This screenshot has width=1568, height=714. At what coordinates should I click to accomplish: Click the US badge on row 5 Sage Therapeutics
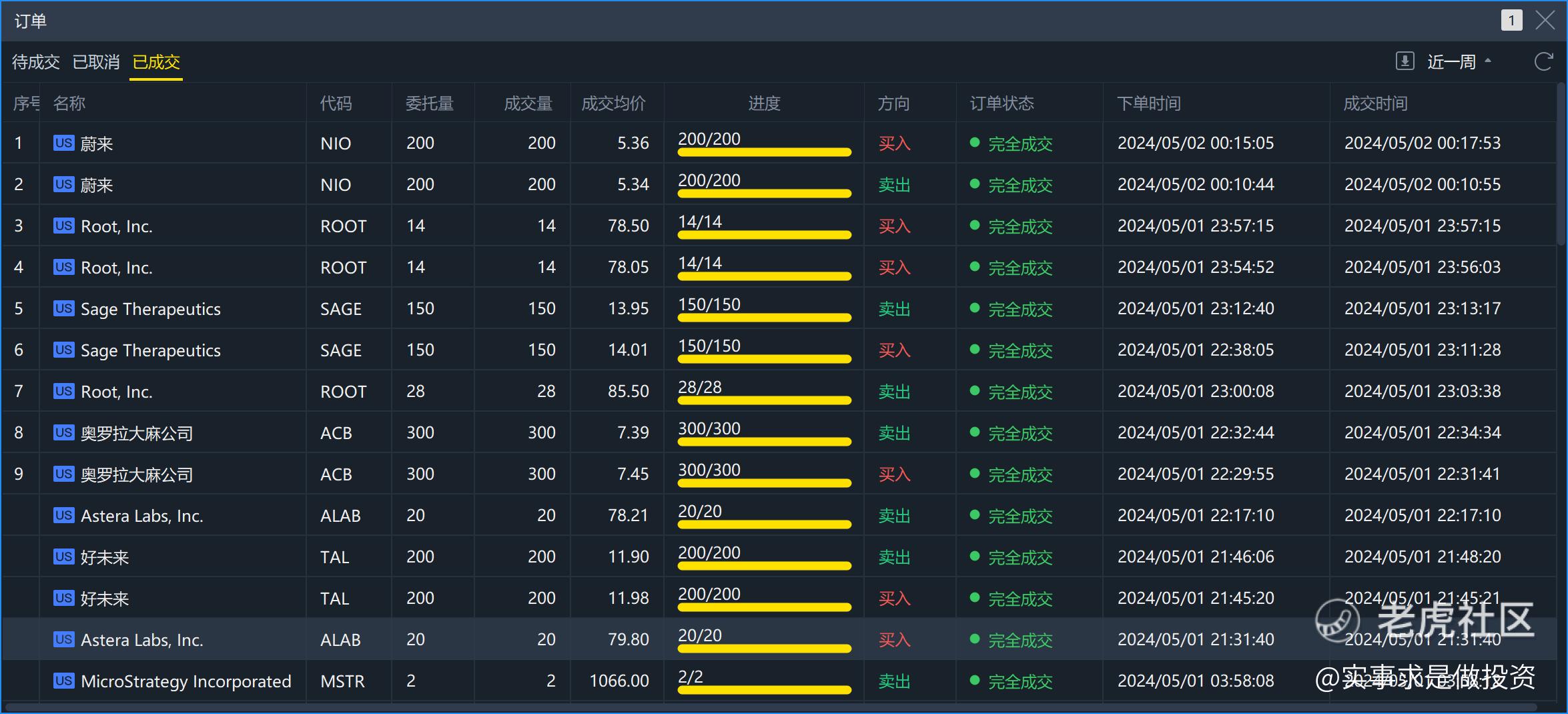[x=64, y=308]
